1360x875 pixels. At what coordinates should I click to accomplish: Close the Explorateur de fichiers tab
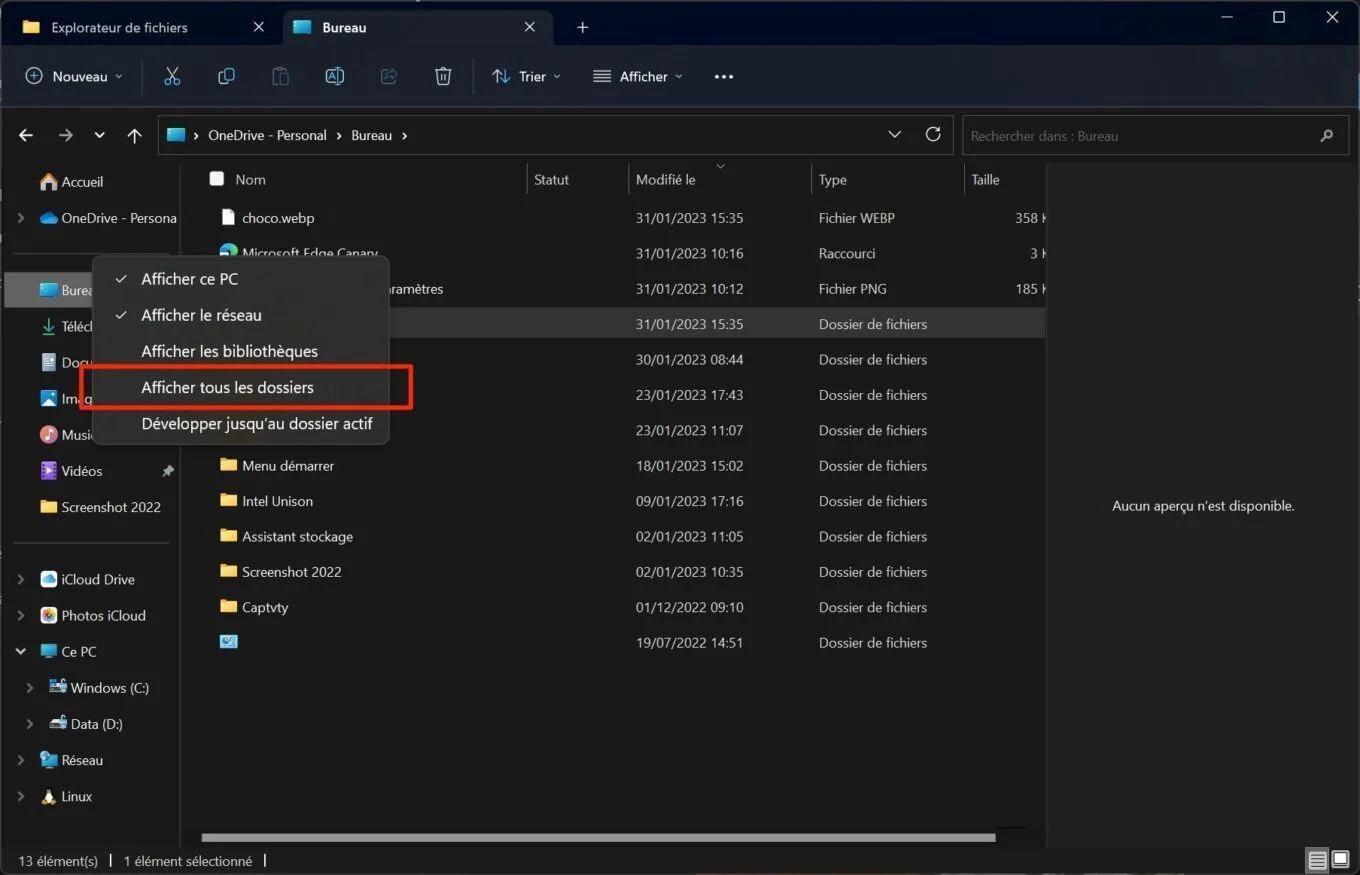[259, 28]
